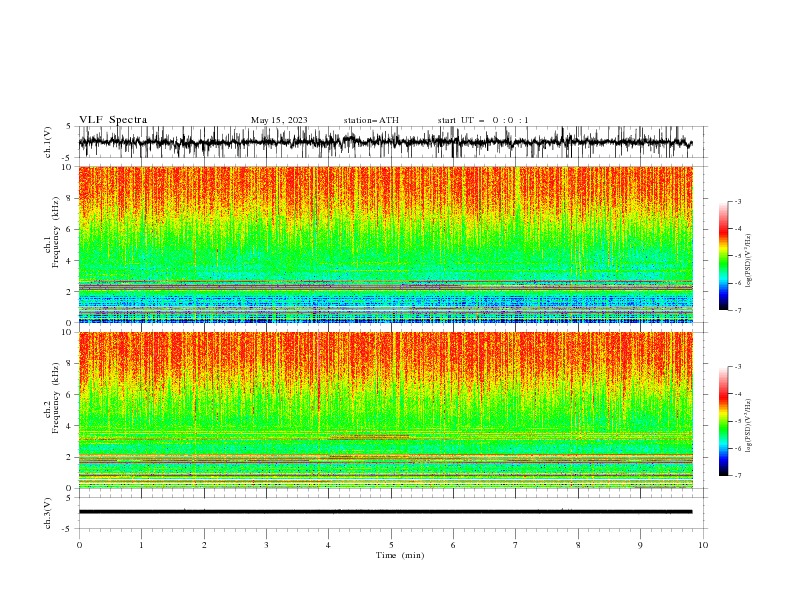Viewport: 792px width, 612px height.
Task: Click the '5' tick on the time axis
Action: coord(391,545)
